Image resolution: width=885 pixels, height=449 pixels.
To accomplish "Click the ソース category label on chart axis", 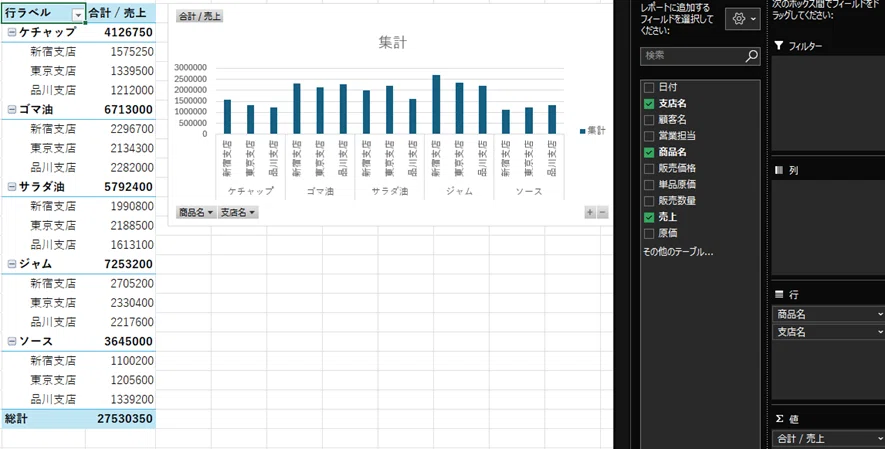I will pyautogui.click(x=529, y=192).
